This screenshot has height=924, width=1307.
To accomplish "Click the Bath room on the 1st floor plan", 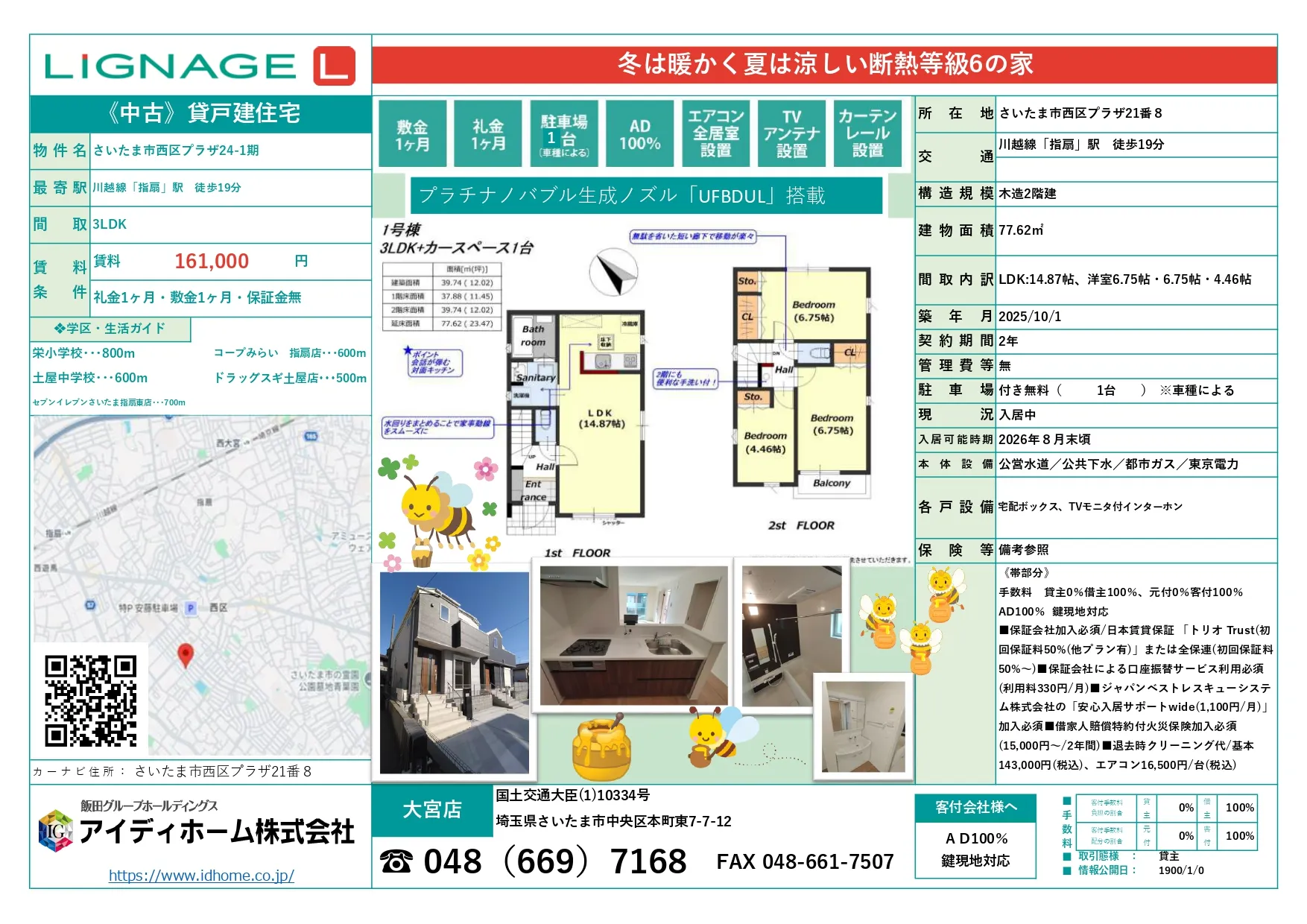I will [x=534, y=336].
